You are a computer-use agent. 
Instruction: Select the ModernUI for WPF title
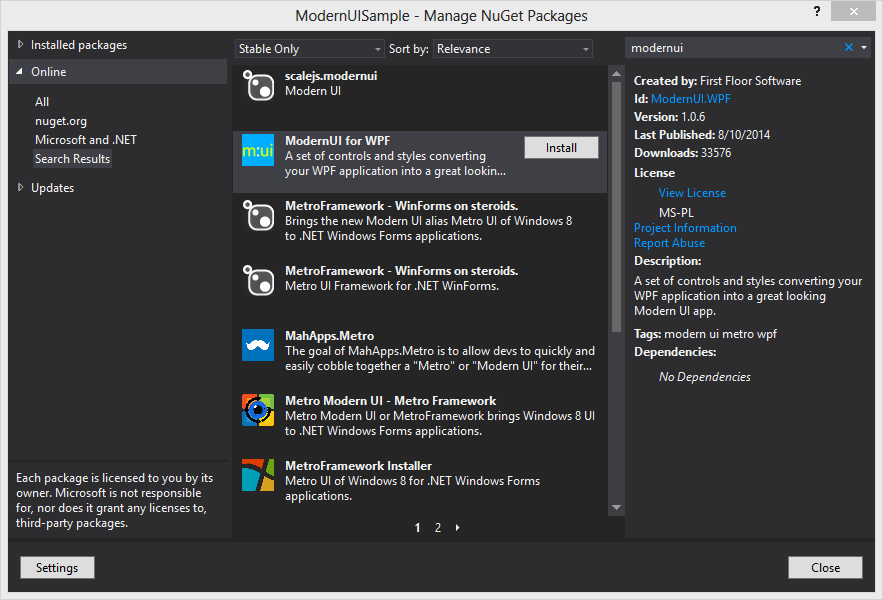pyautogui.click(x=337, y=141)
